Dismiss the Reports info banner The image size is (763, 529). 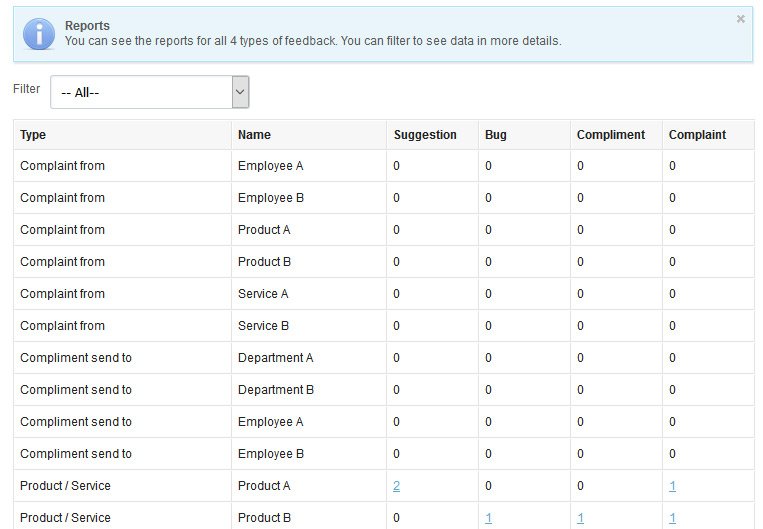(x=741, y=19)
